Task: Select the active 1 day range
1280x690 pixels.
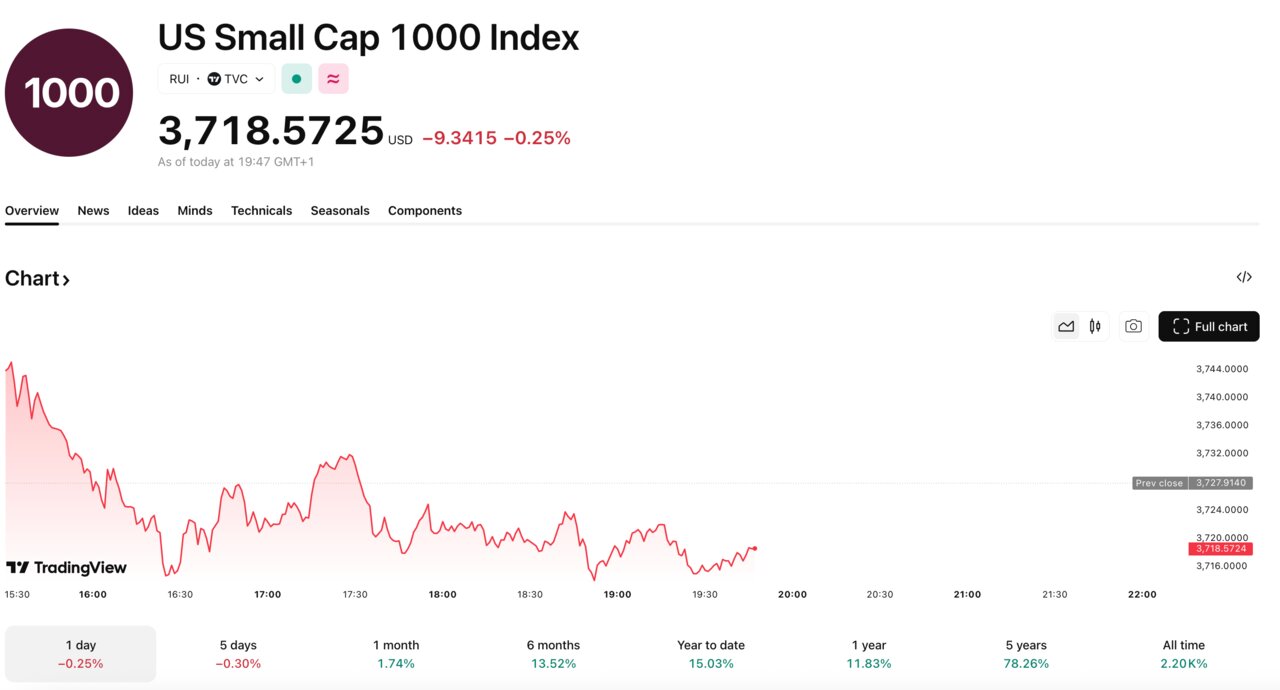Action: pos(80,653)
